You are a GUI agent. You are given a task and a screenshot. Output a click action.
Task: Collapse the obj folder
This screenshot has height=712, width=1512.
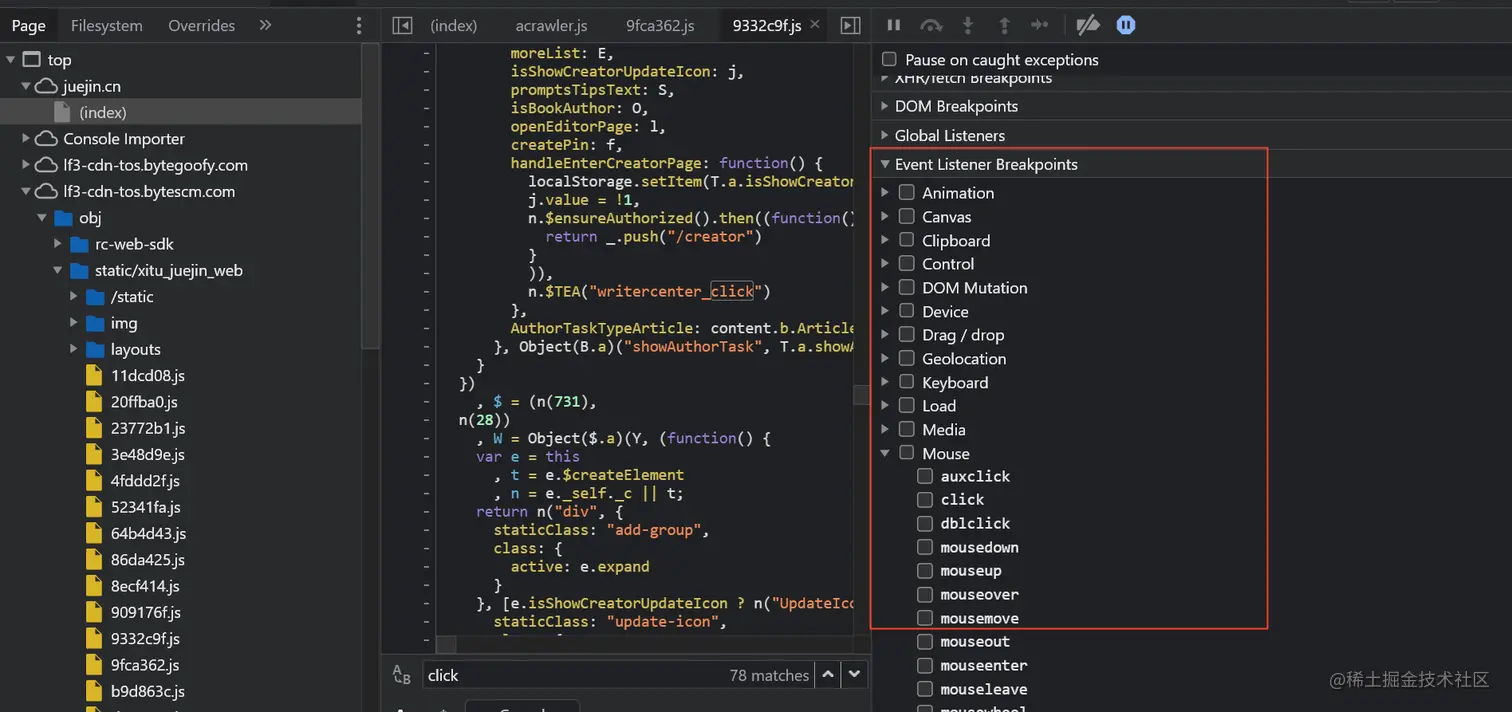[43, 217]
